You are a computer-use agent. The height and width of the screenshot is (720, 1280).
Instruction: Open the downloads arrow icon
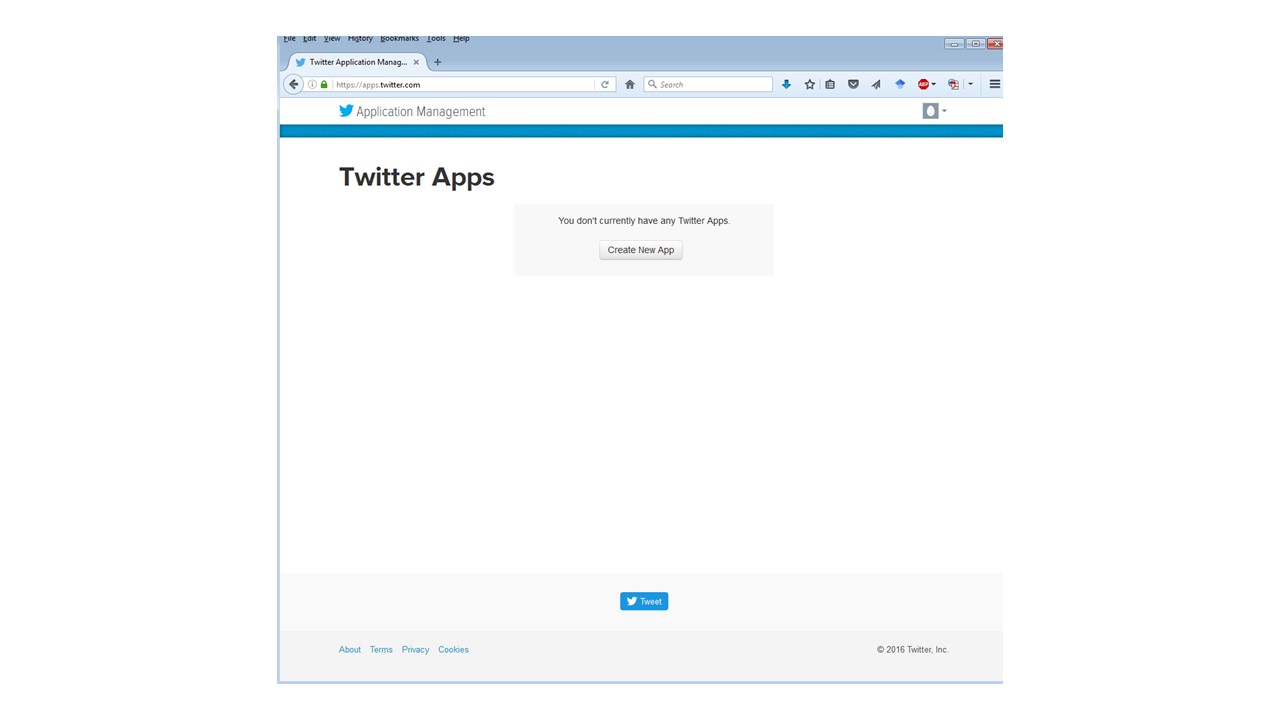[x=786, y=85]
